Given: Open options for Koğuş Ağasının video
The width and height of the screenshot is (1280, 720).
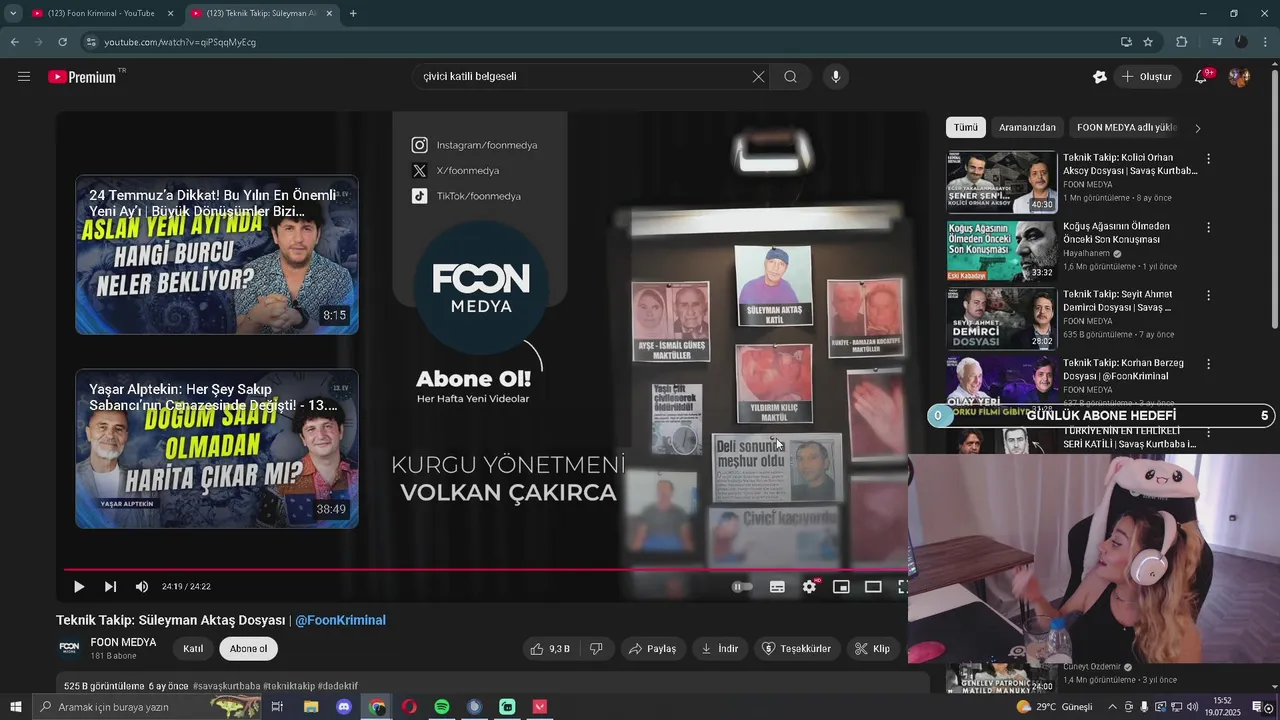Looking at the screenshot, I should click(x=1208, y=227).
